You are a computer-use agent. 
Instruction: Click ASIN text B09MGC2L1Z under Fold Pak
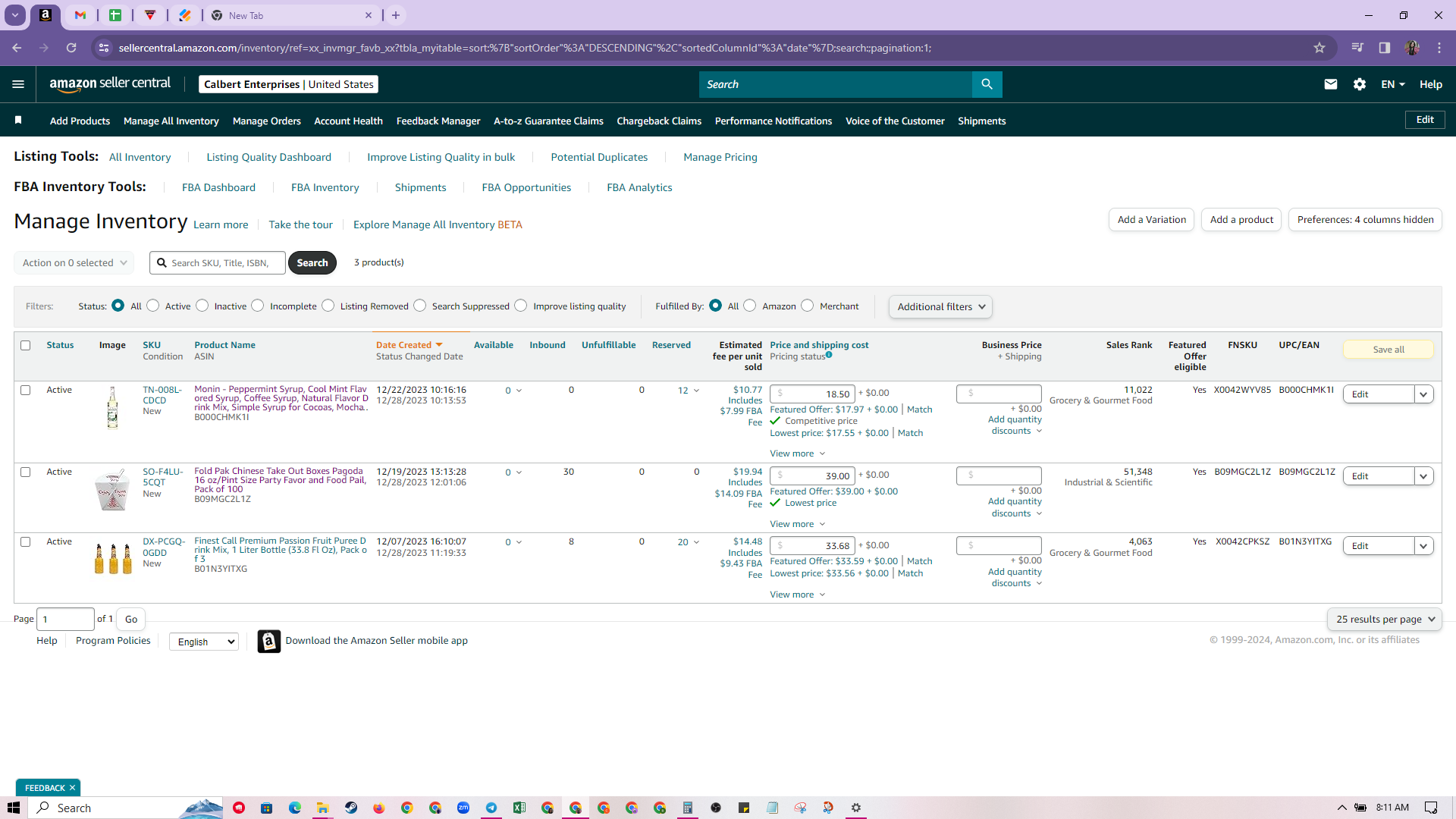[222, 499]
